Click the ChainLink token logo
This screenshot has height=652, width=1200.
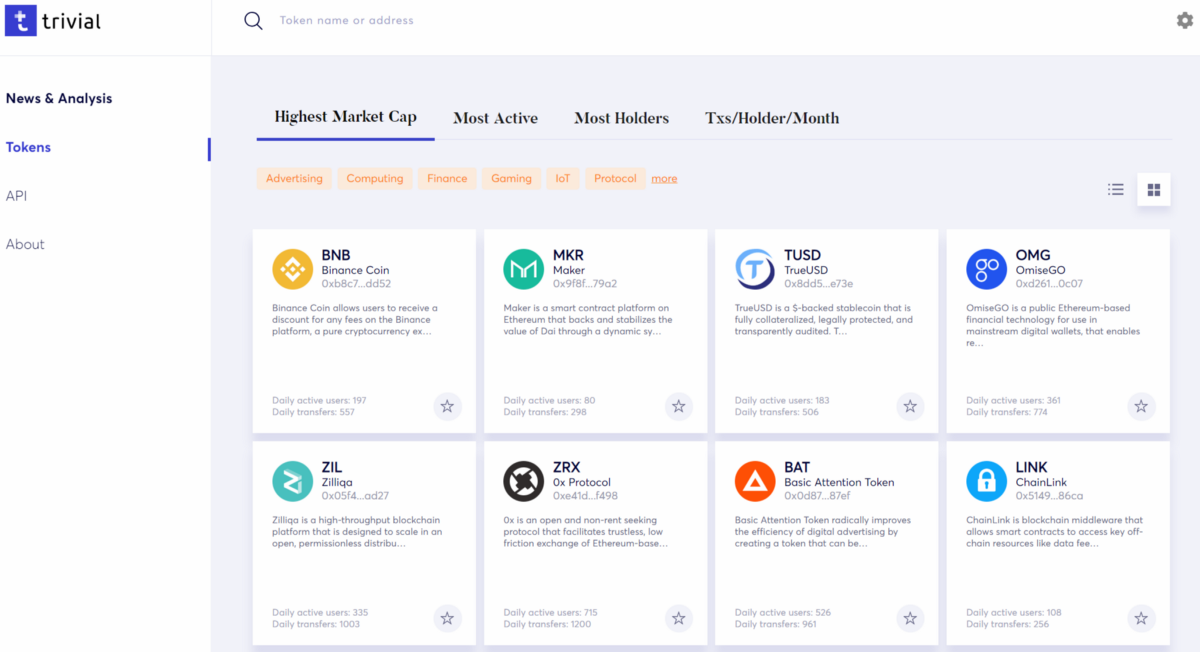click(x=987, y=481)
